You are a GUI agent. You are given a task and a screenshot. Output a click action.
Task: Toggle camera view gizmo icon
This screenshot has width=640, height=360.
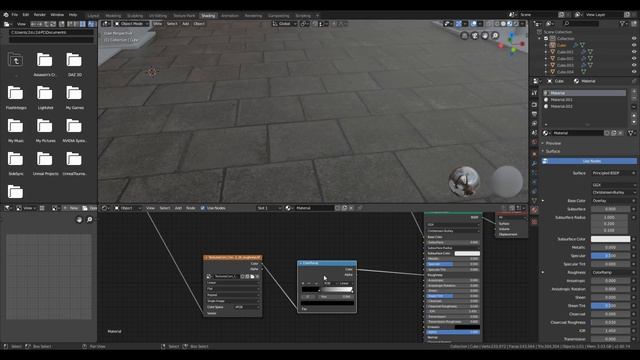[x=474, y=36]
